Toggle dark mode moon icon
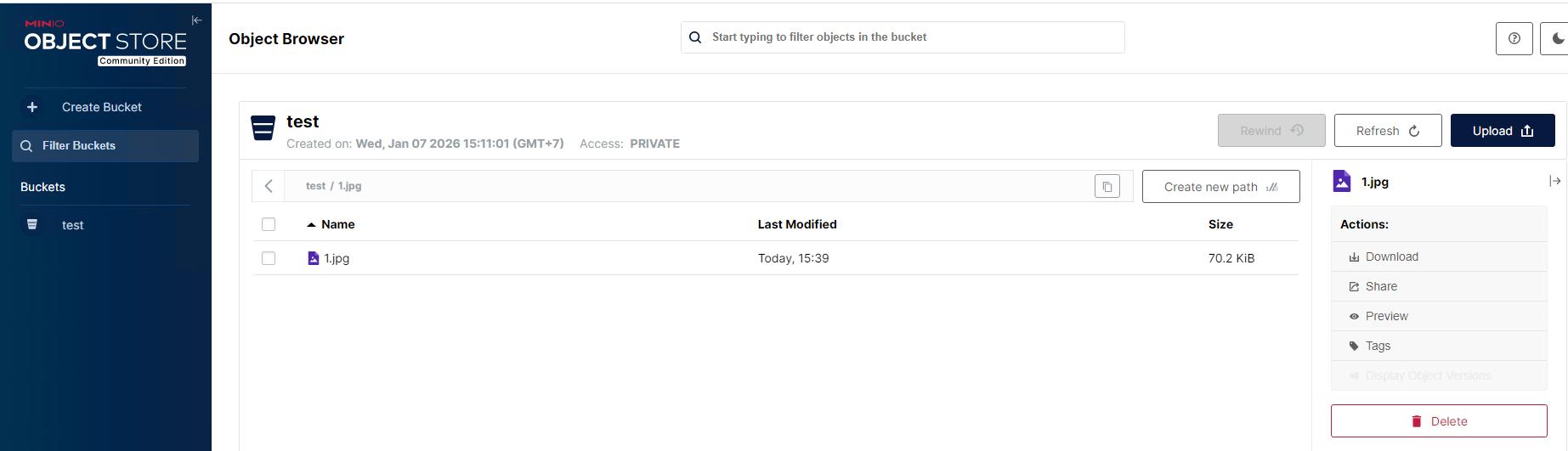The height and width of the screenshot is (451, 1568). click(1557, 38)
